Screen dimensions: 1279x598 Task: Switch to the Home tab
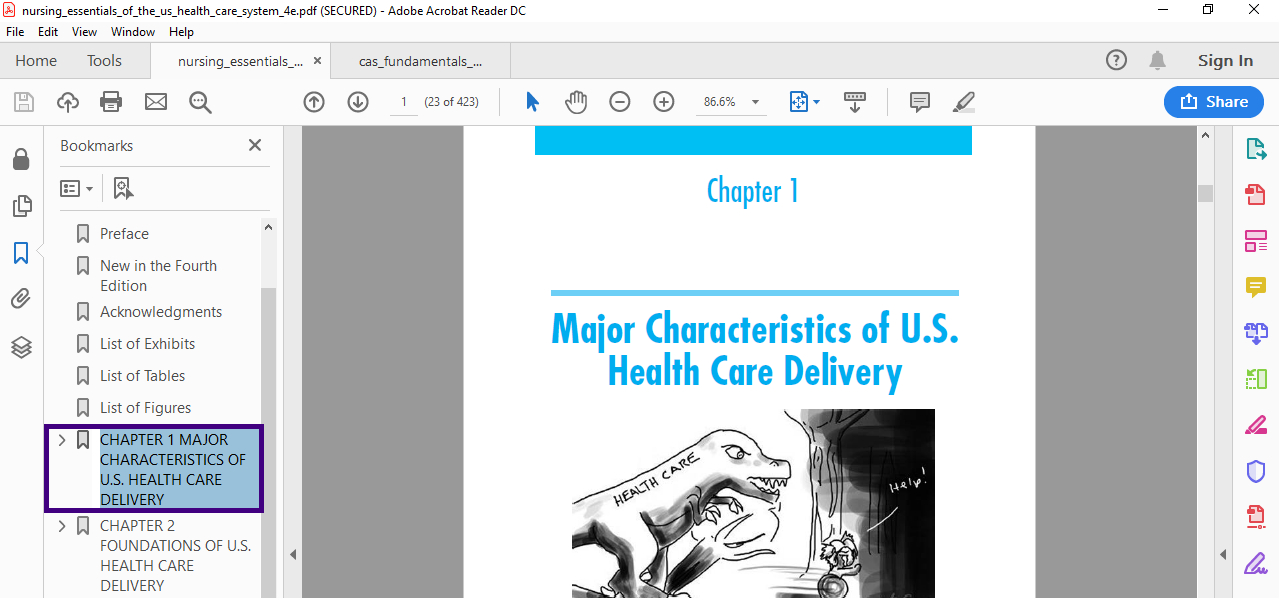36,60
